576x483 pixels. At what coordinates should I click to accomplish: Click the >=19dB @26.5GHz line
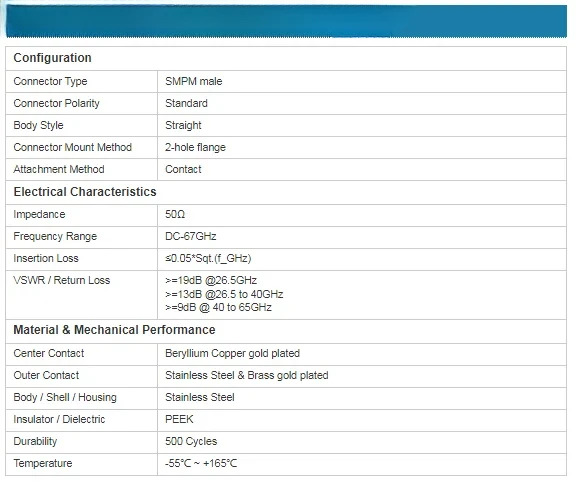tap(211, 280)
